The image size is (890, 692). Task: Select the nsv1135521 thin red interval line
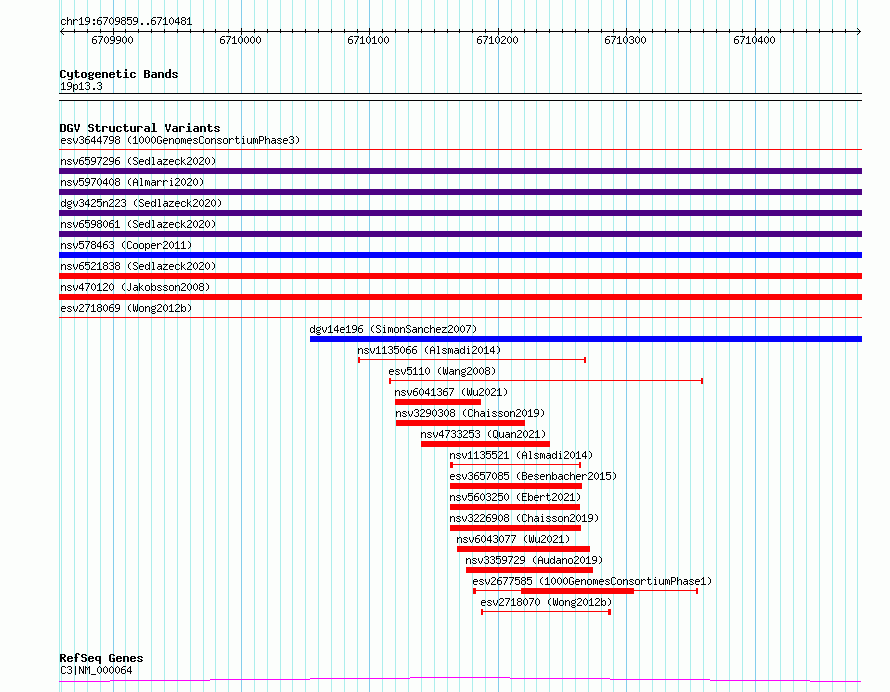coord(515,465)
